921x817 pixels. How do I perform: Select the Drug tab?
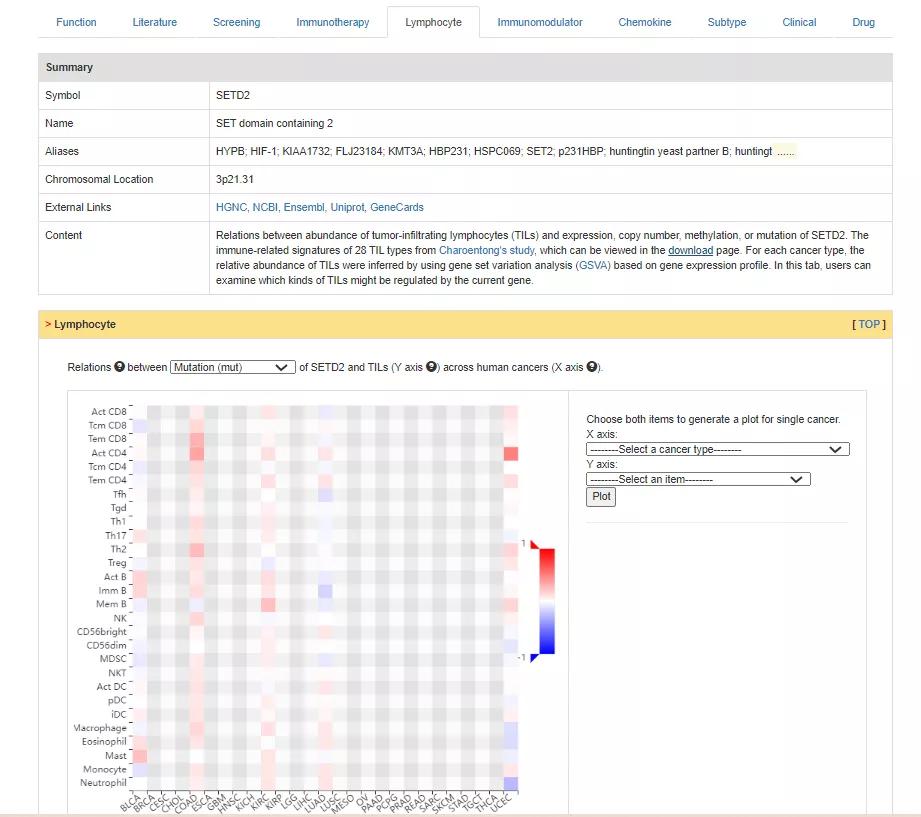[863, 22]
